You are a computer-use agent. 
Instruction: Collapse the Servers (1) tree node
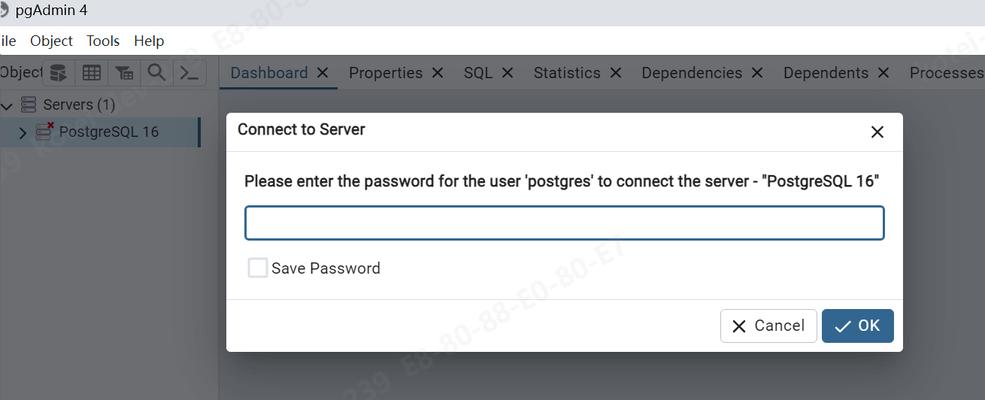pos(7,105)
